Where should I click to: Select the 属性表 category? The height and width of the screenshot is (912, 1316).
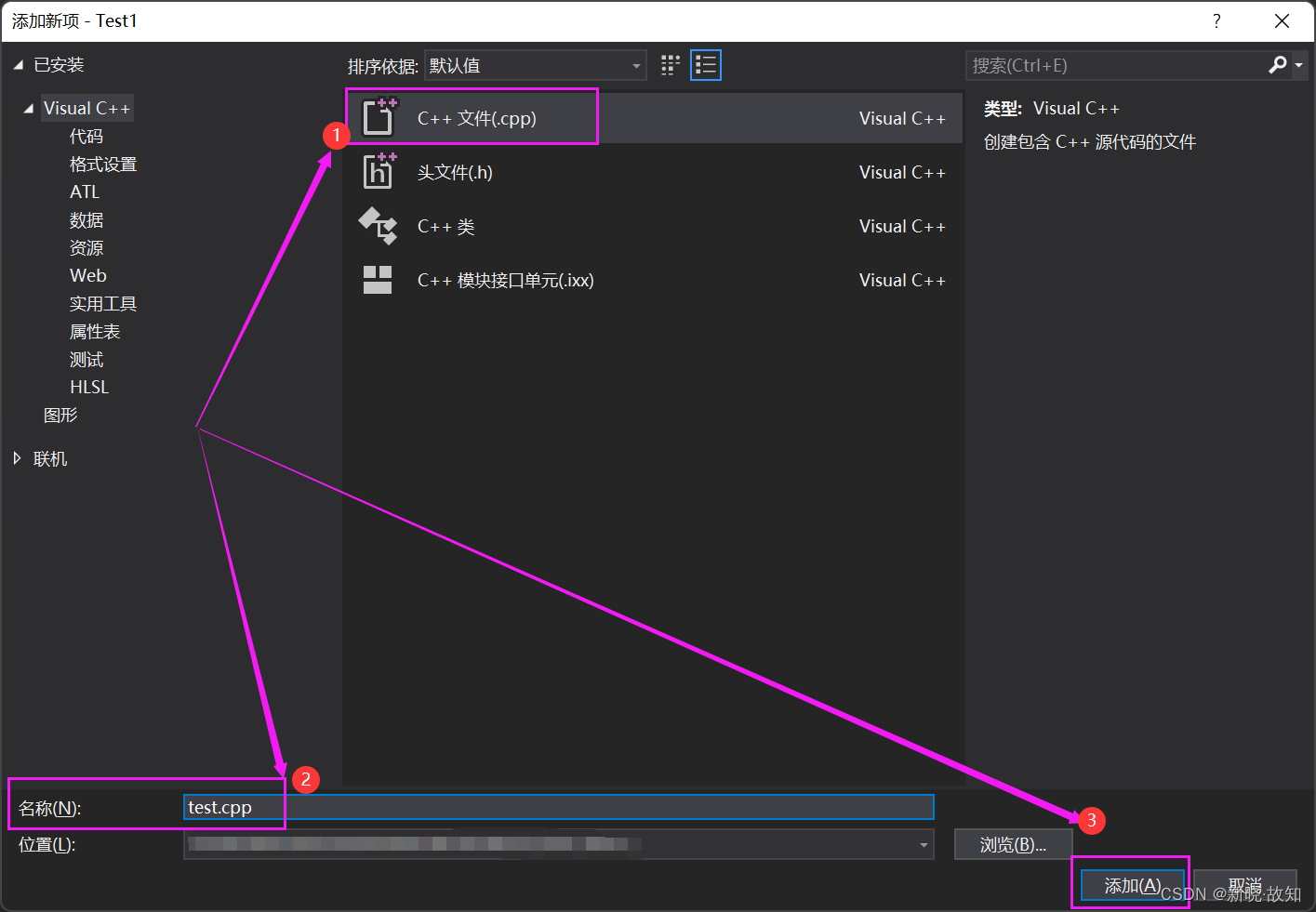(x=95, y=332)
